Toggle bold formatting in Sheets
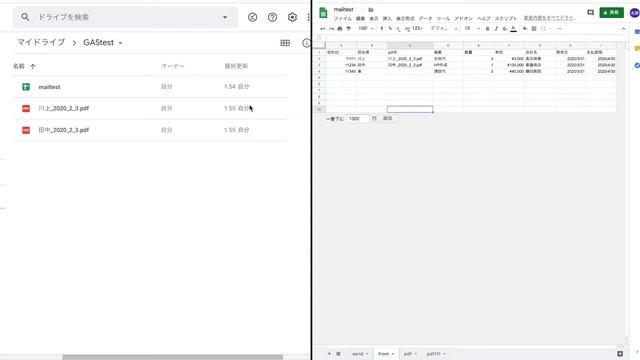This screenshot has width=640, height=360. pyautogui.click(x=487, y=29)
